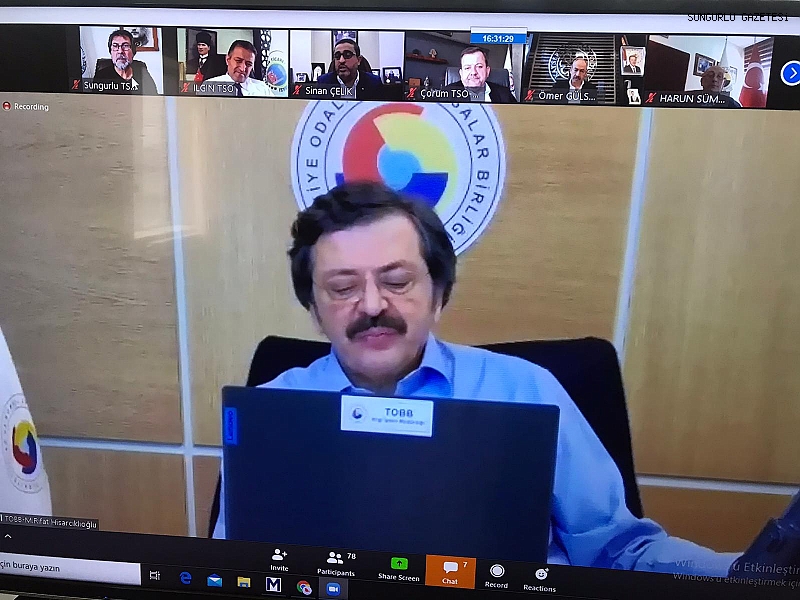
Task: Click muted microphone icon on HARUN SÜM...
Action: coord(651,98)
